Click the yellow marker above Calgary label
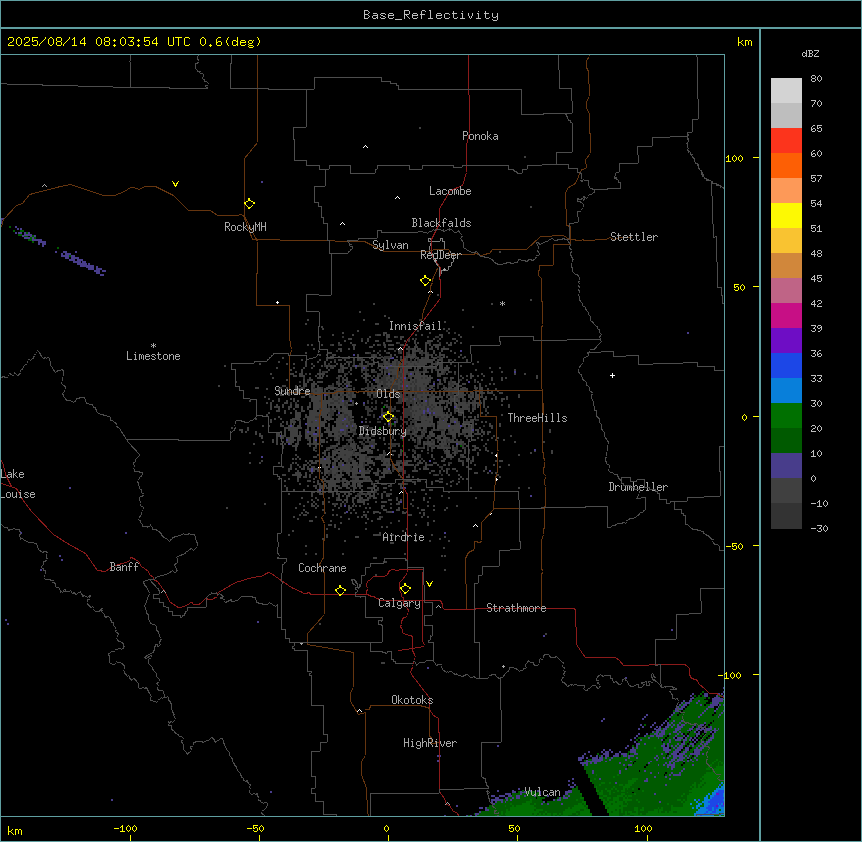 (x=405, y=589)
